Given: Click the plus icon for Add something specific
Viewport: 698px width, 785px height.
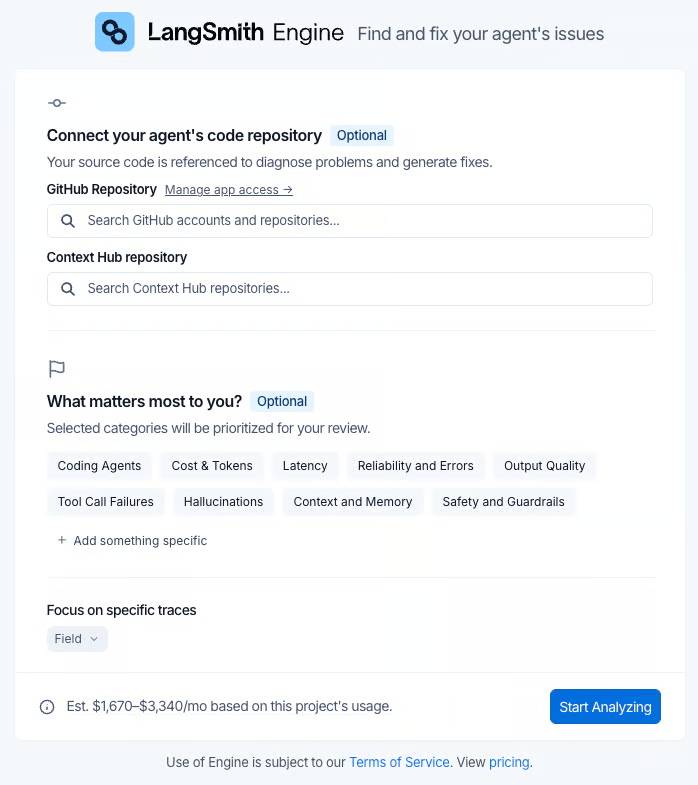Looking at the screenshot, I should pyautogui.click(x=62, y=540).
